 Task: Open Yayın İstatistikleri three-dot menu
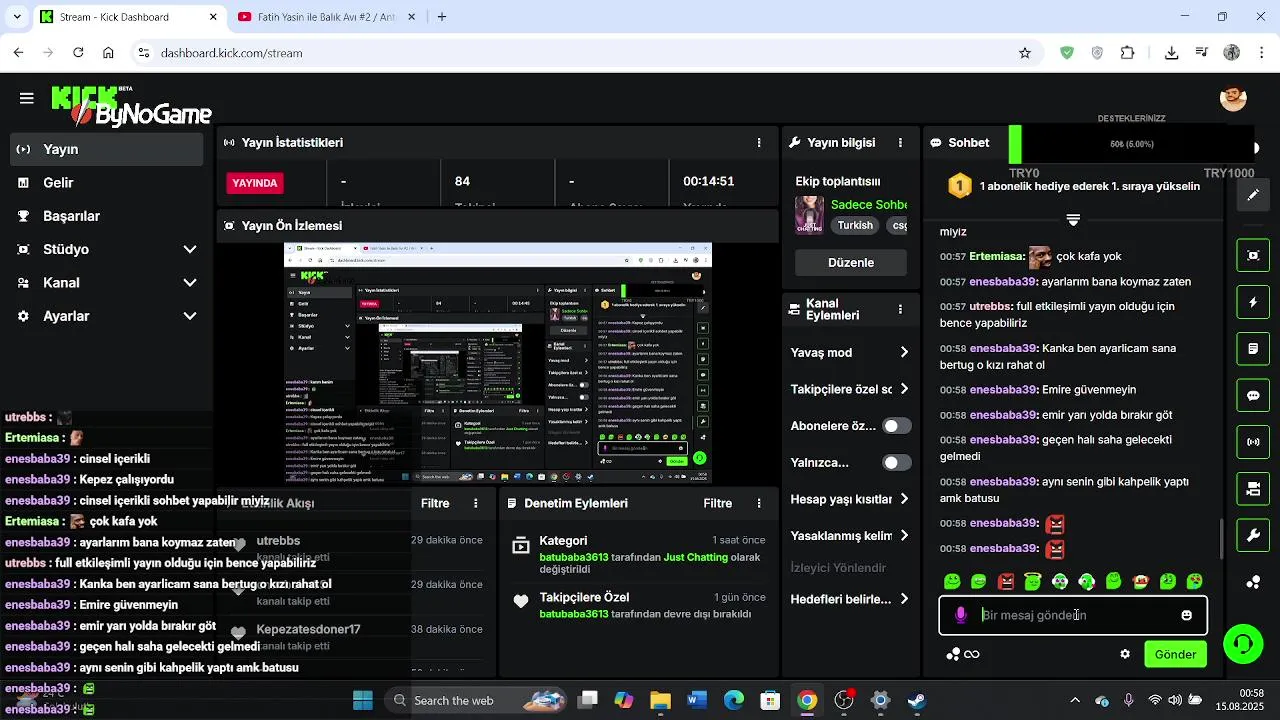(759, 143)
